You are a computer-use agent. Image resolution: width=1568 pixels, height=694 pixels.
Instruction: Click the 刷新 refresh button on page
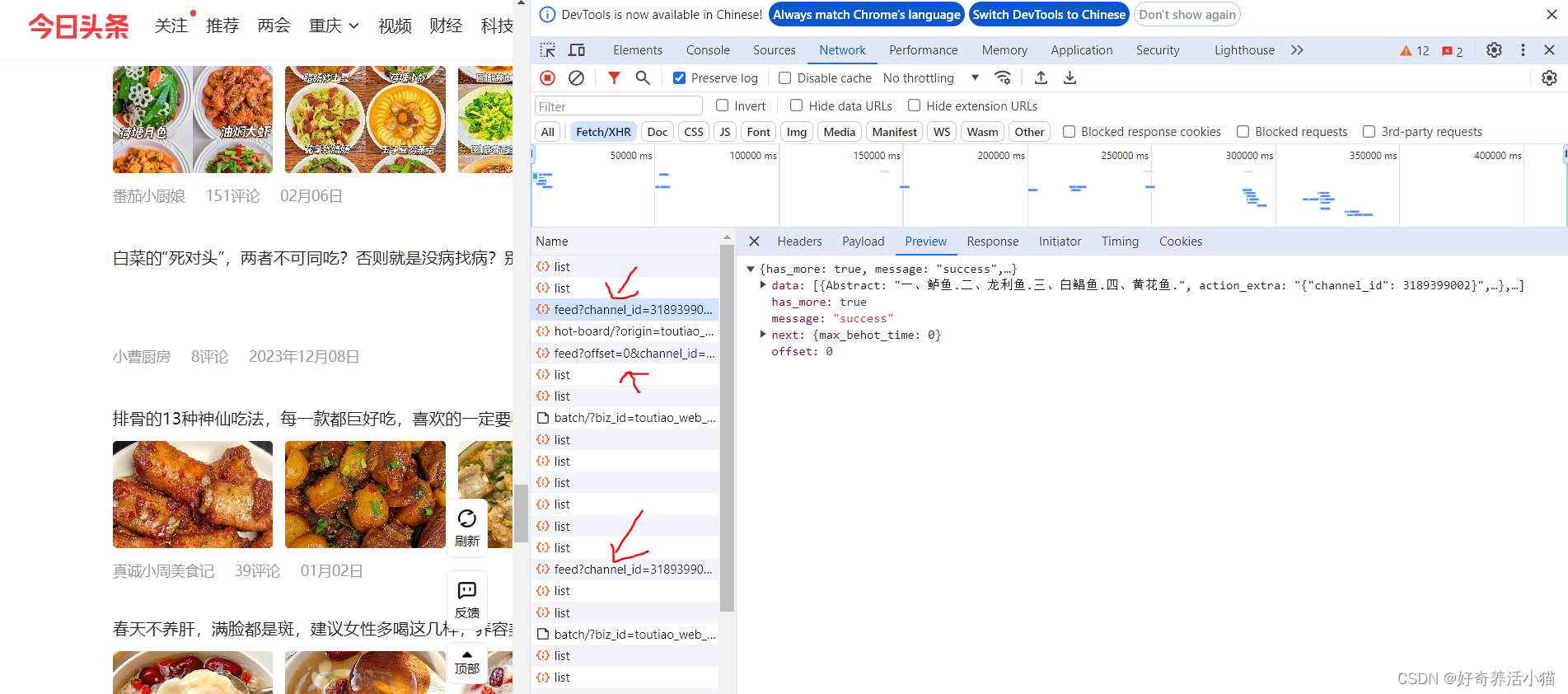(x=467, y=528)
